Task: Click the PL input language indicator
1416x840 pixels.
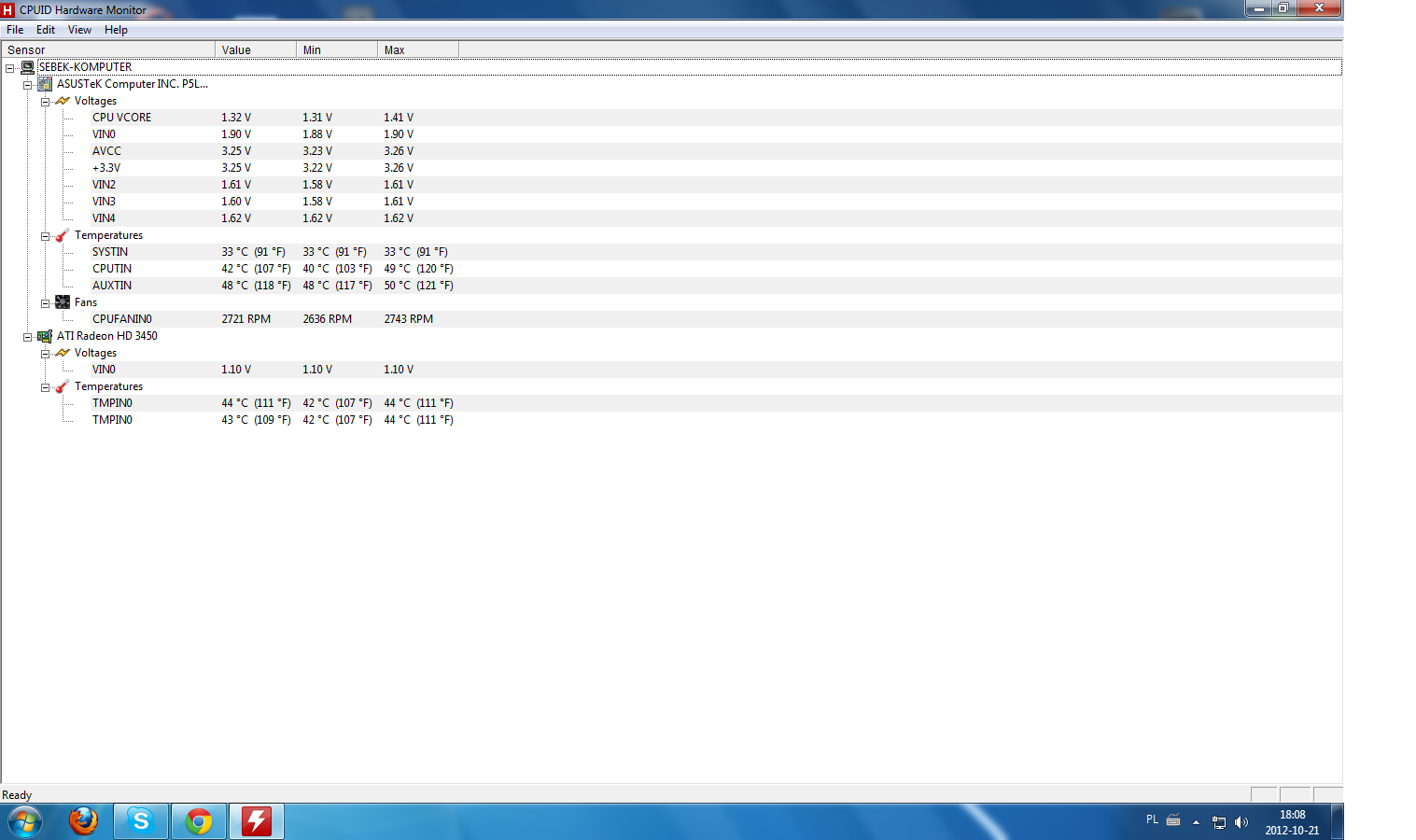Action: coord(1152,819)
